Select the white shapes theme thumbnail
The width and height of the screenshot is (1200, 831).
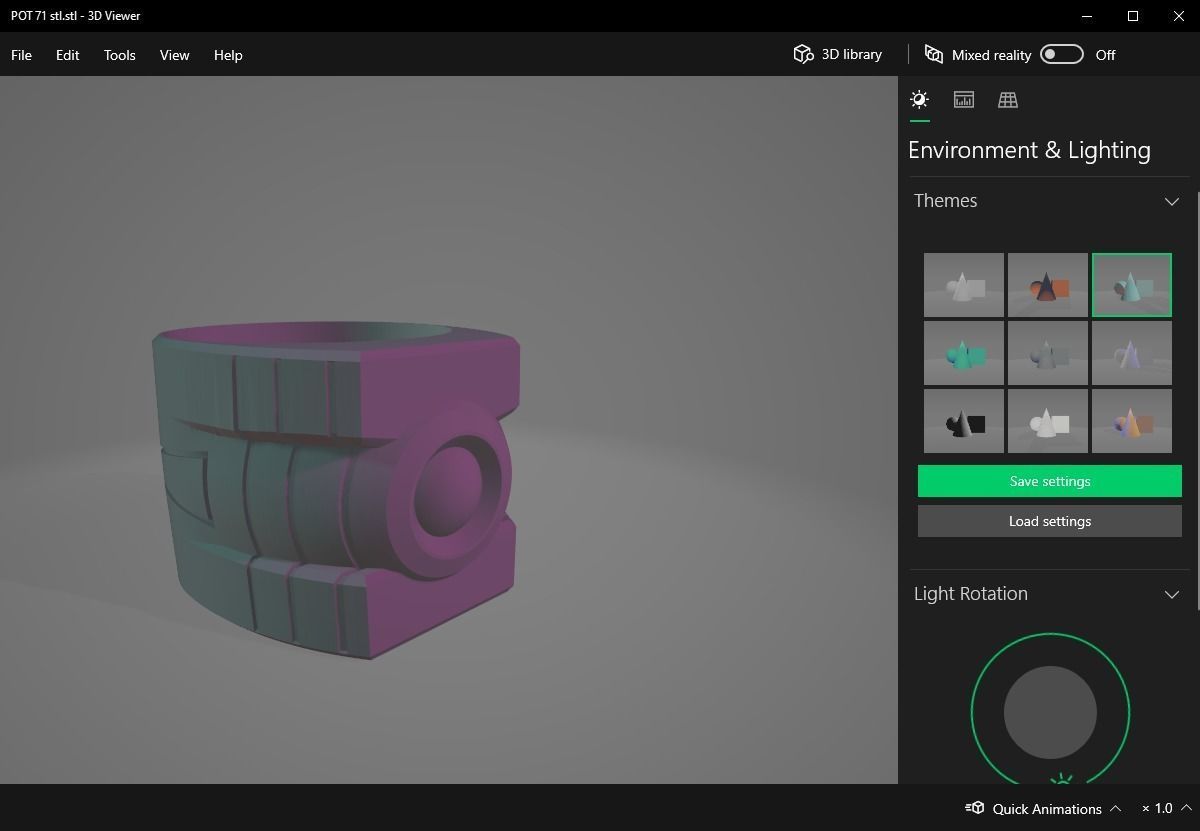coord(964,285)
